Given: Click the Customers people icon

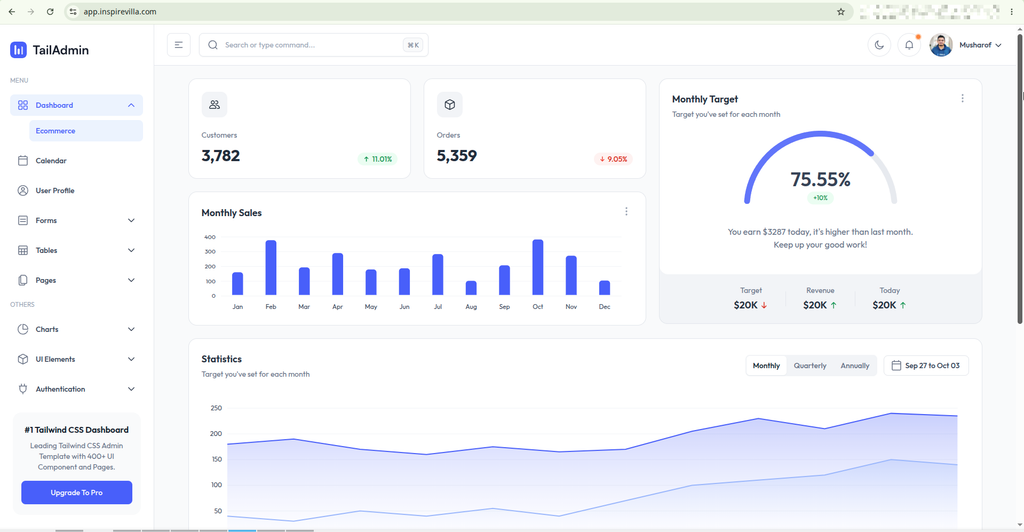Looking at the screenshot, I should pos(214,104).
